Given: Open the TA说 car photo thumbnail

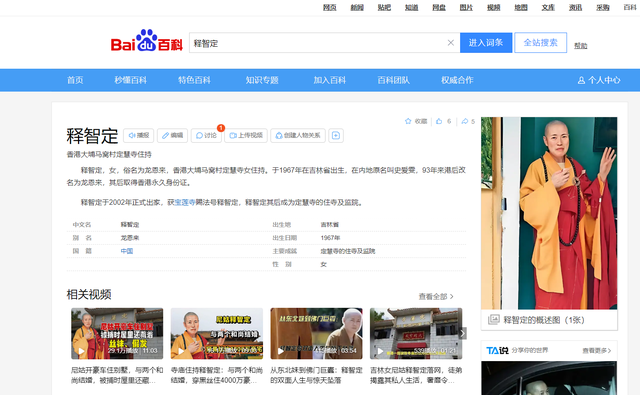Looking at the screenshot, I should pyautogui.click(x=549, y=378).
